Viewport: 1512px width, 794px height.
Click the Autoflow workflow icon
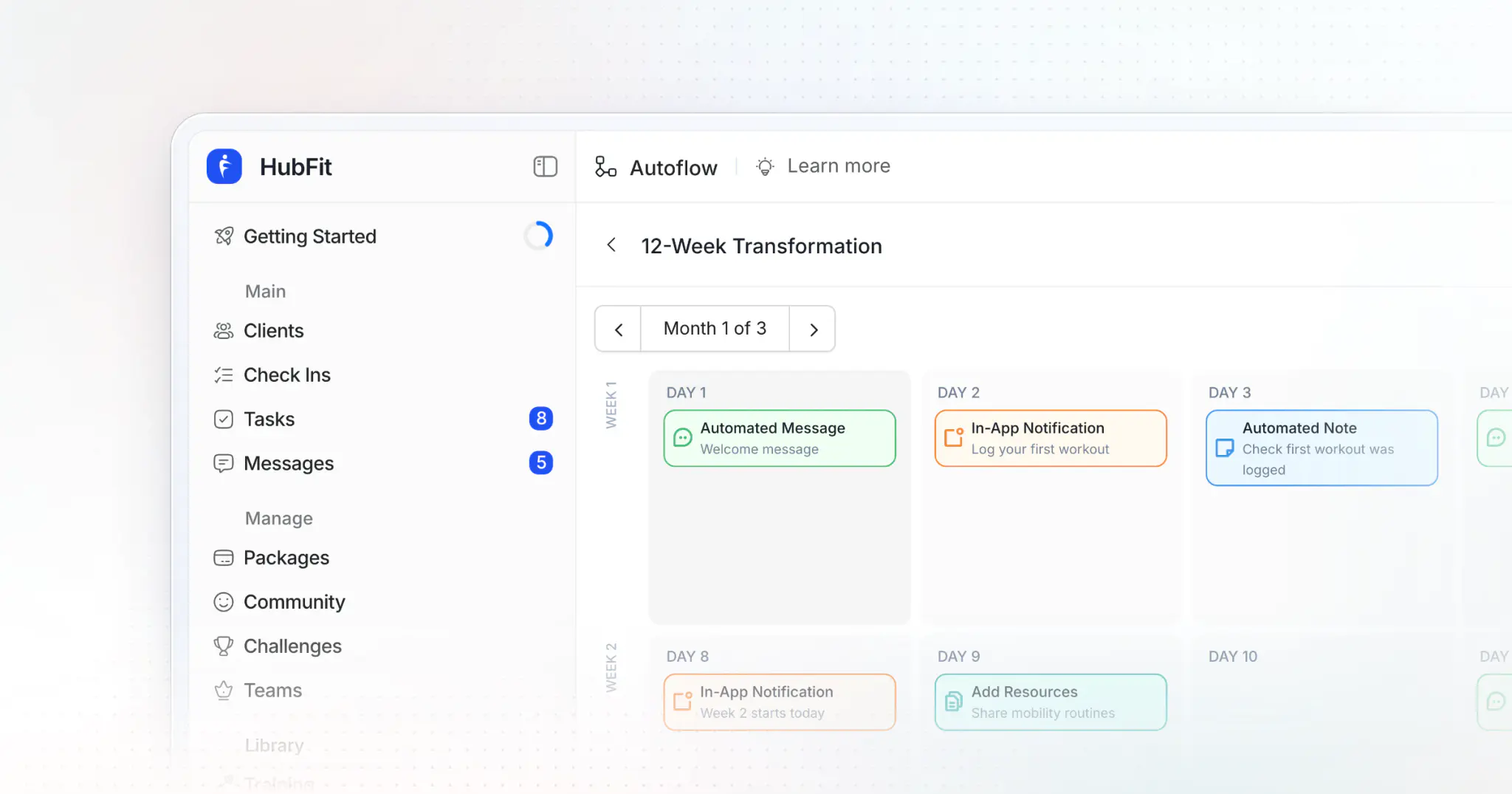click(x=605, y=167)
